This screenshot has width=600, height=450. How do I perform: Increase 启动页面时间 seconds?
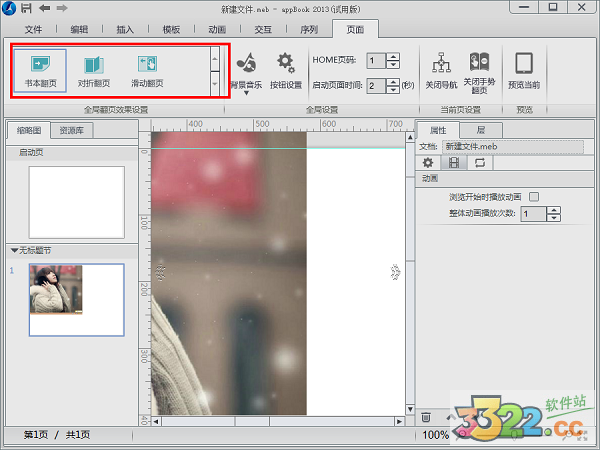tap(393, 82)
